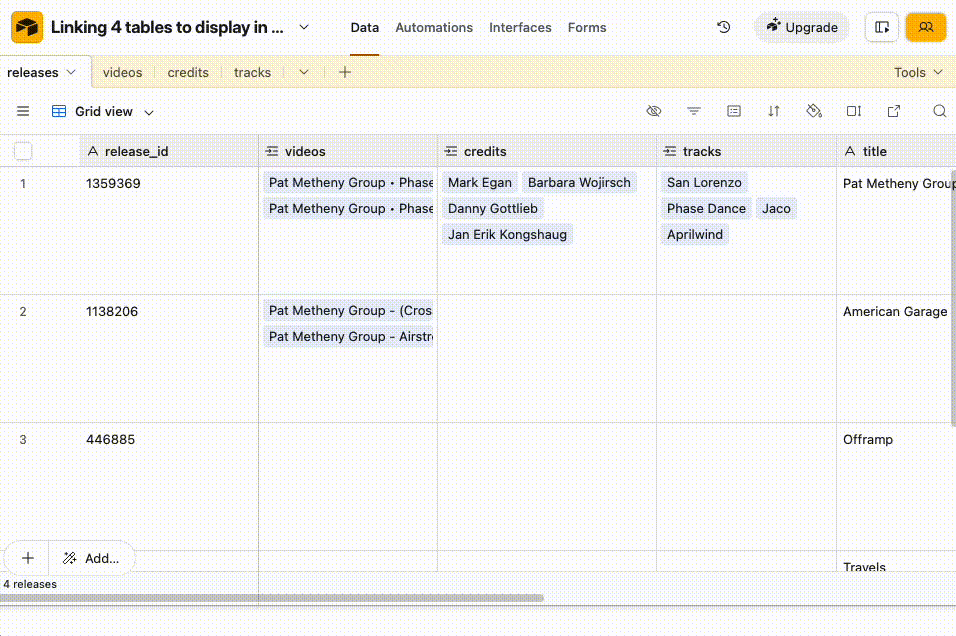Viewport: 956px width, 636px height.
Task: Open linked credit Danny Gottlieb
Action: [493, 209]
